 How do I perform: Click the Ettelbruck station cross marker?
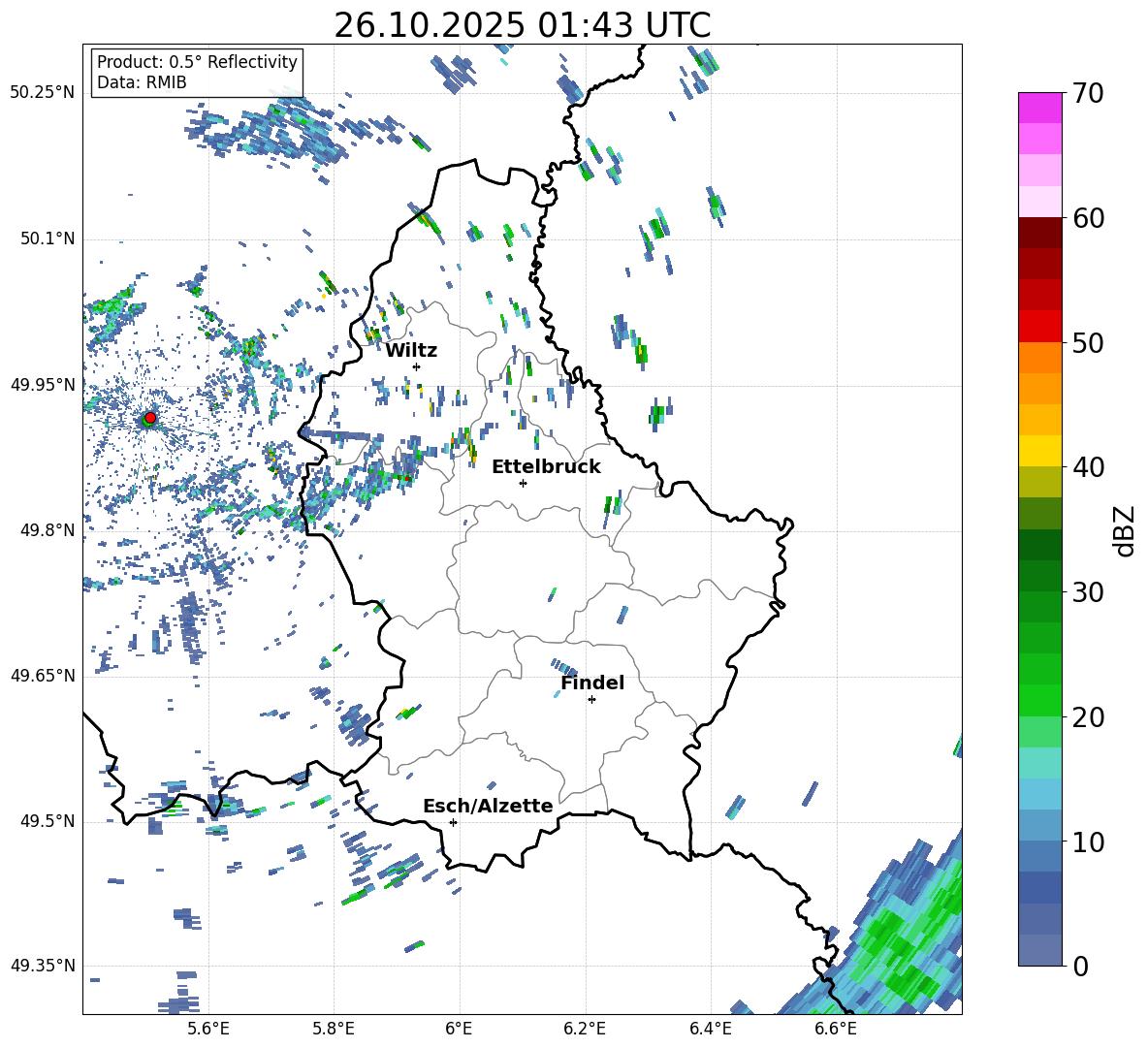pyautogui.click(x=523, y=483)
